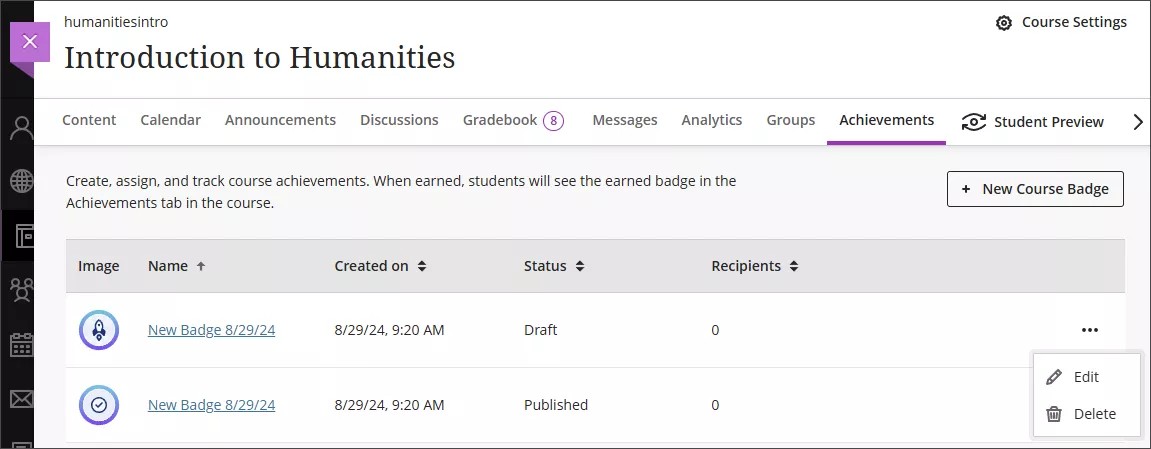
Task: Sort the table by Recipients column
Action: click(754, 266)
